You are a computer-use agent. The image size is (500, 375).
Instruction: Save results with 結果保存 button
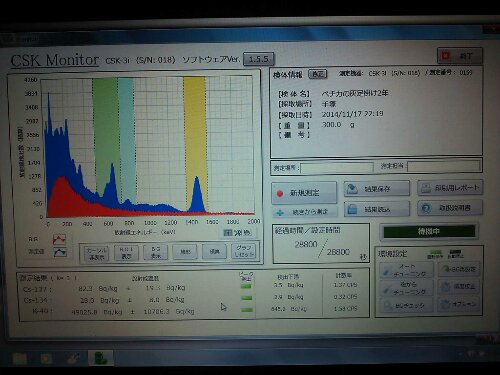(x=377, y=189)
